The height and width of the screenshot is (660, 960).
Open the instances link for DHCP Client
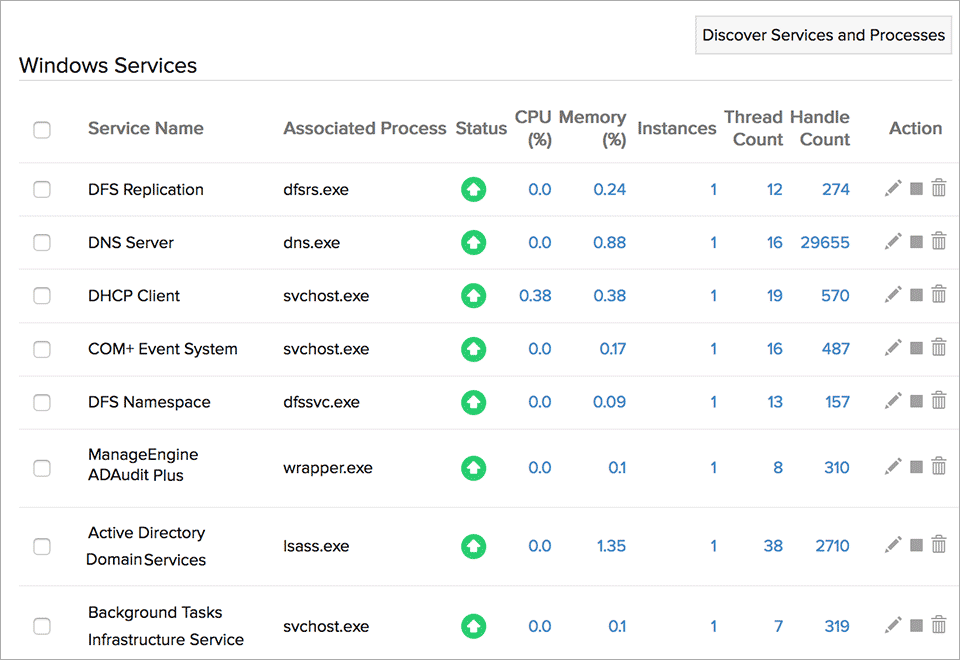coord(713,294)
